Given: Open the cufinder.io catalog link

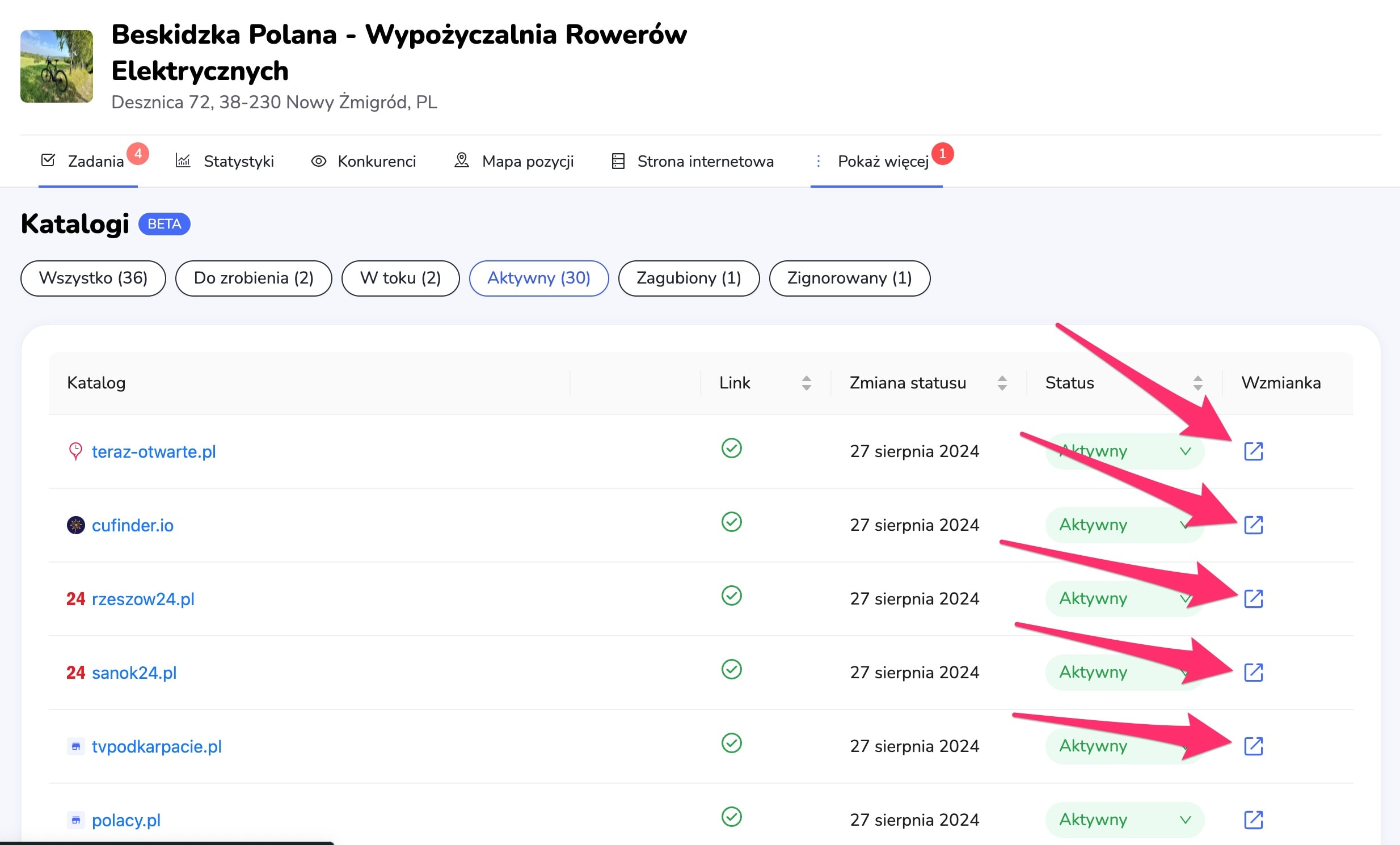Looking at the screenshot, I should [x=132, y=525].
